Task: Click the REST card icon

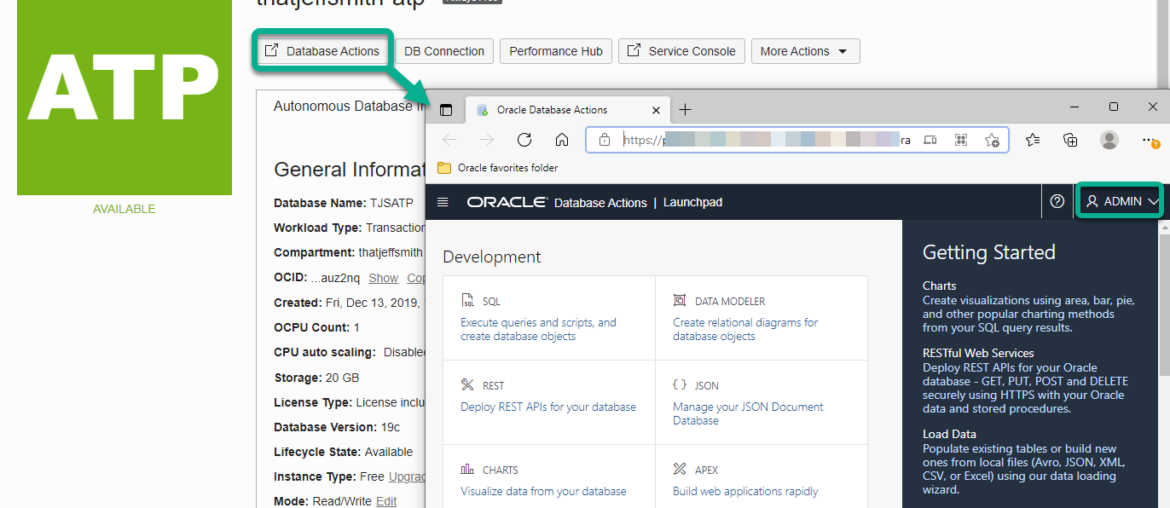Action: click(x=468, y=385)
